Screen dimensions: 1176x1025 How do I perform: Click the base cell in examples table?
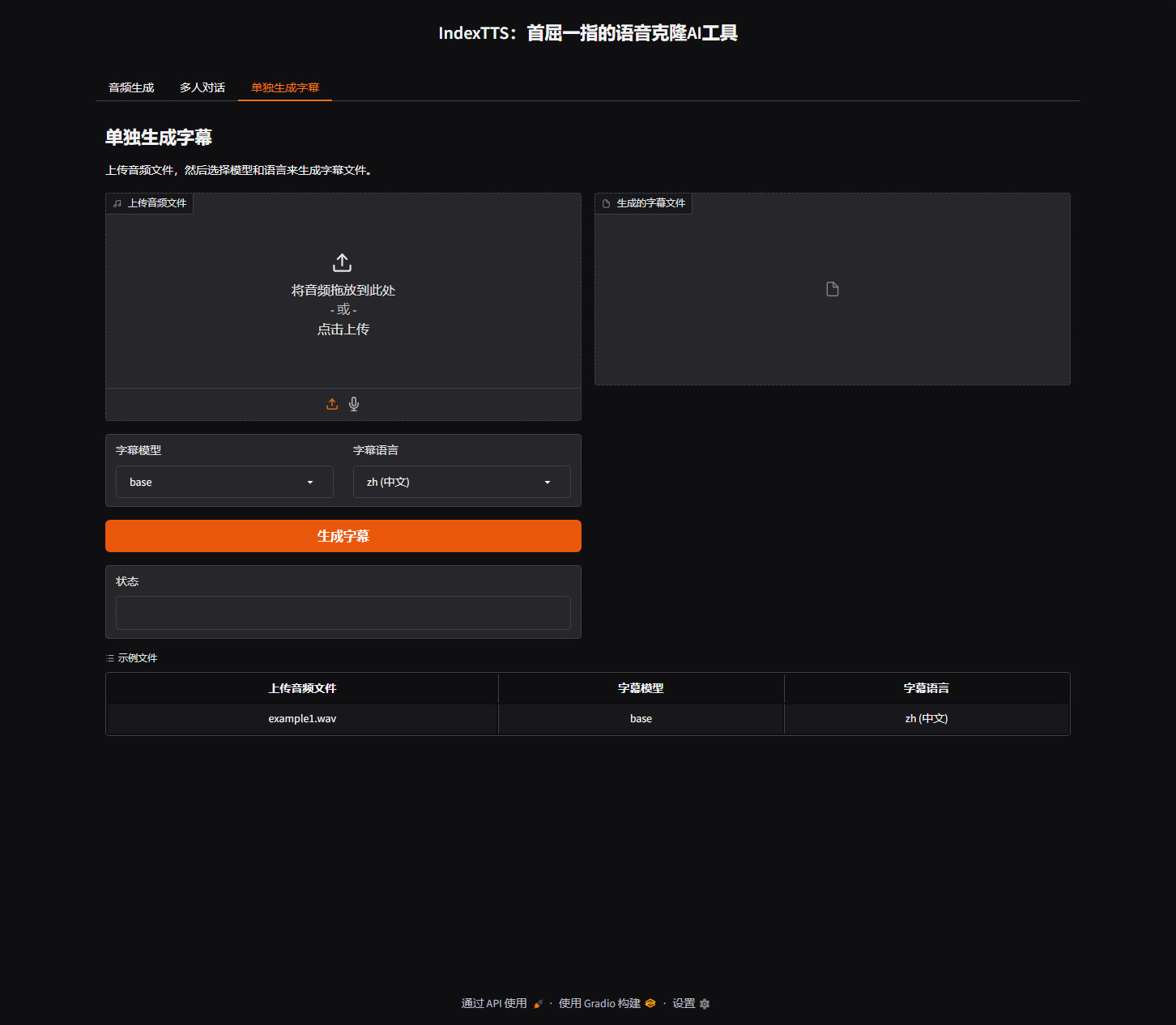click(x=641, y=719)
